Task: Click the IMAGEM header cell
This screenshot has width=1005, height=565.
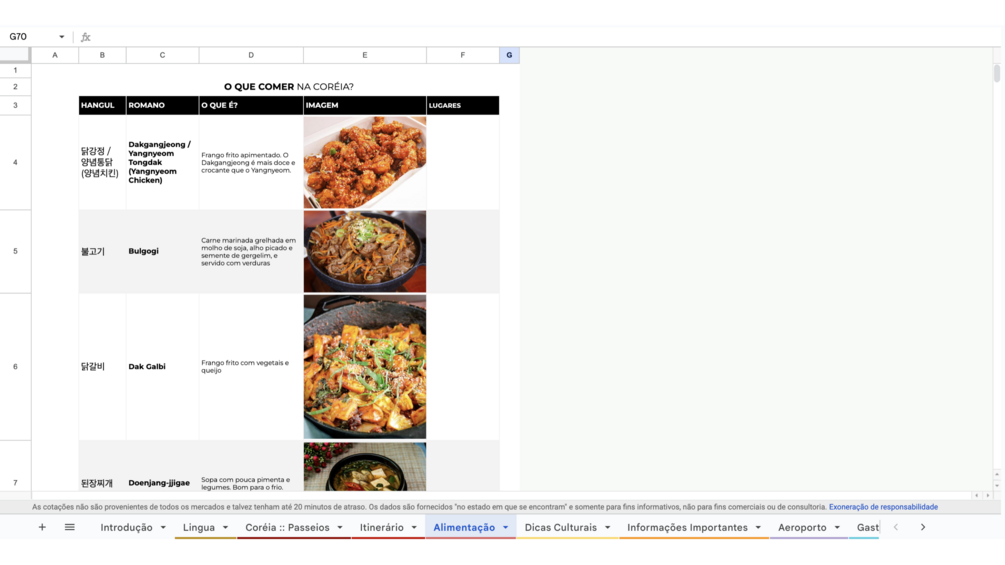Action: [365, 105]
